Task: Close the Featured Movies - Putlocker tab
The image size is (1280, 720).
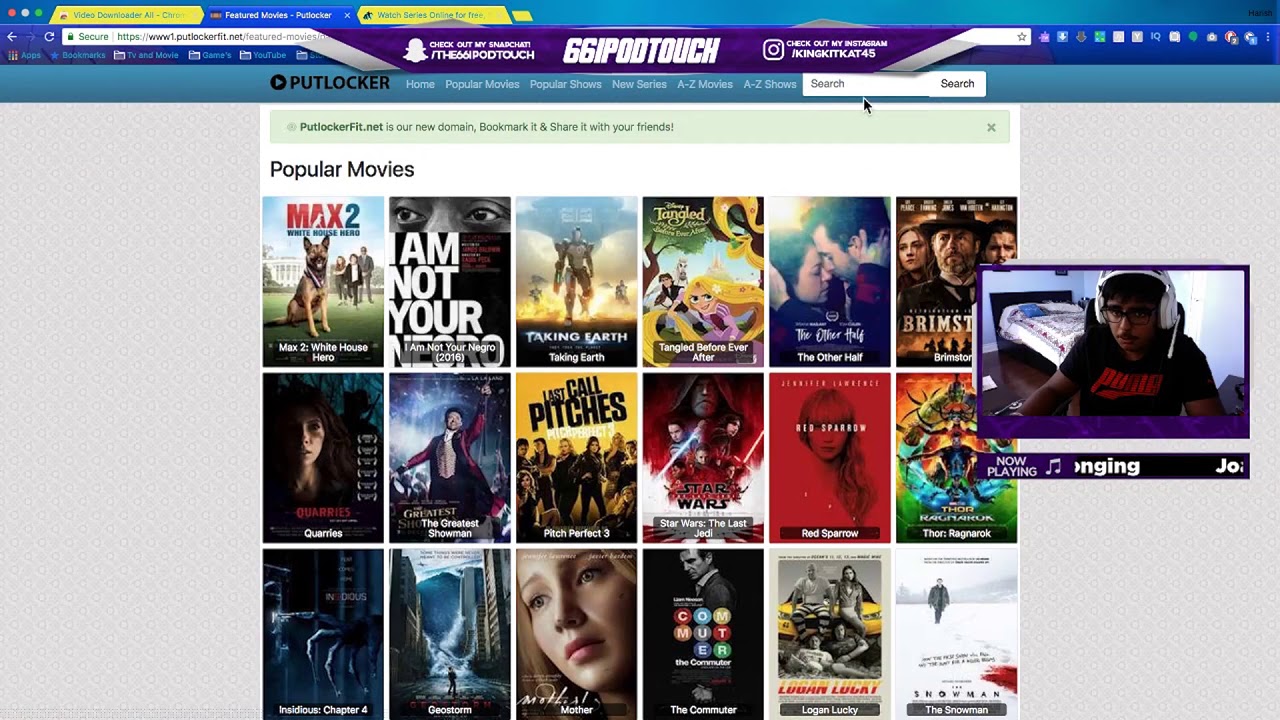Action: [347, 15]
